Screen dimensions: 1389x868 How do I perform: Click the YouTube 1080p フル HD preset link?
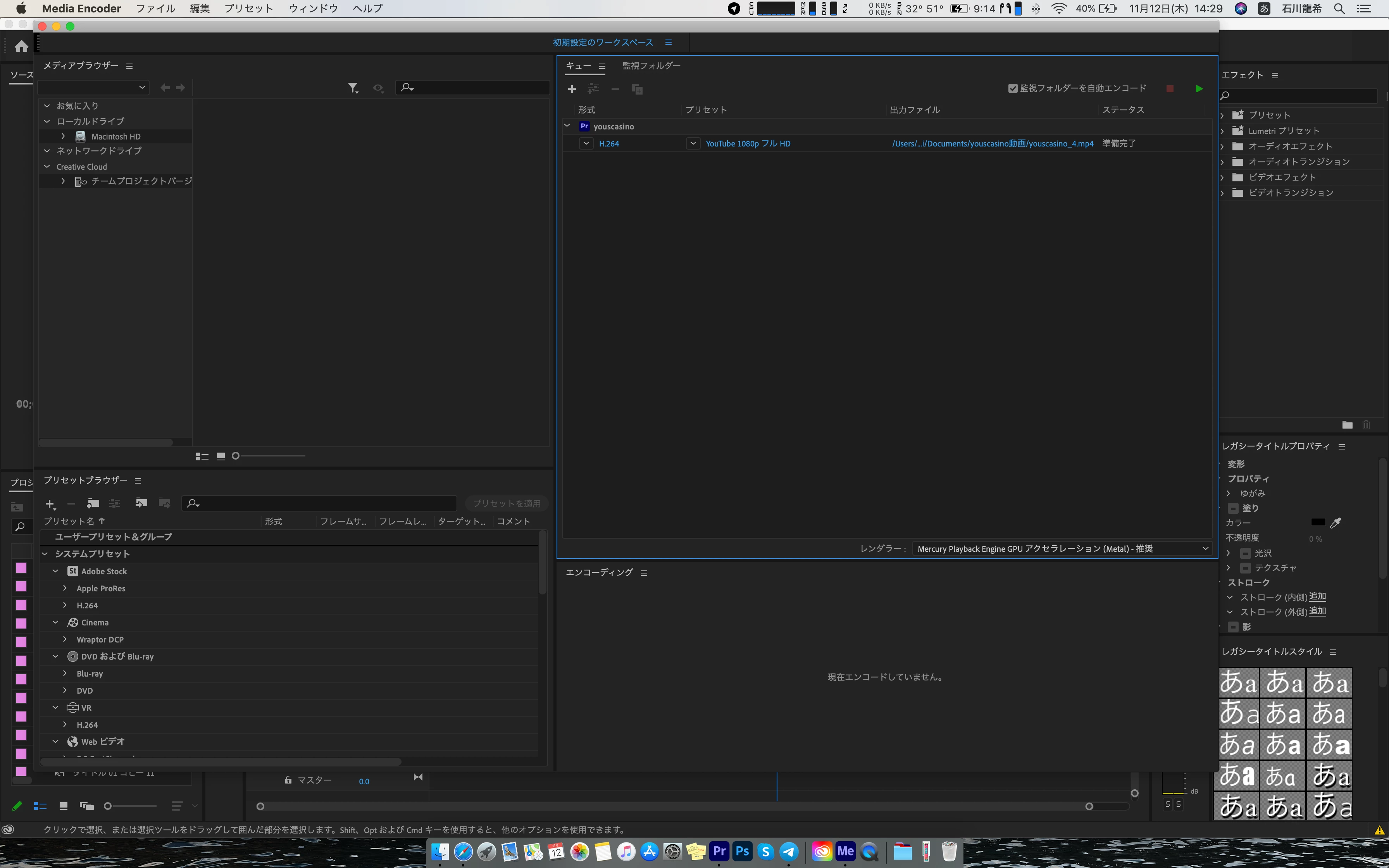point(748,143)
